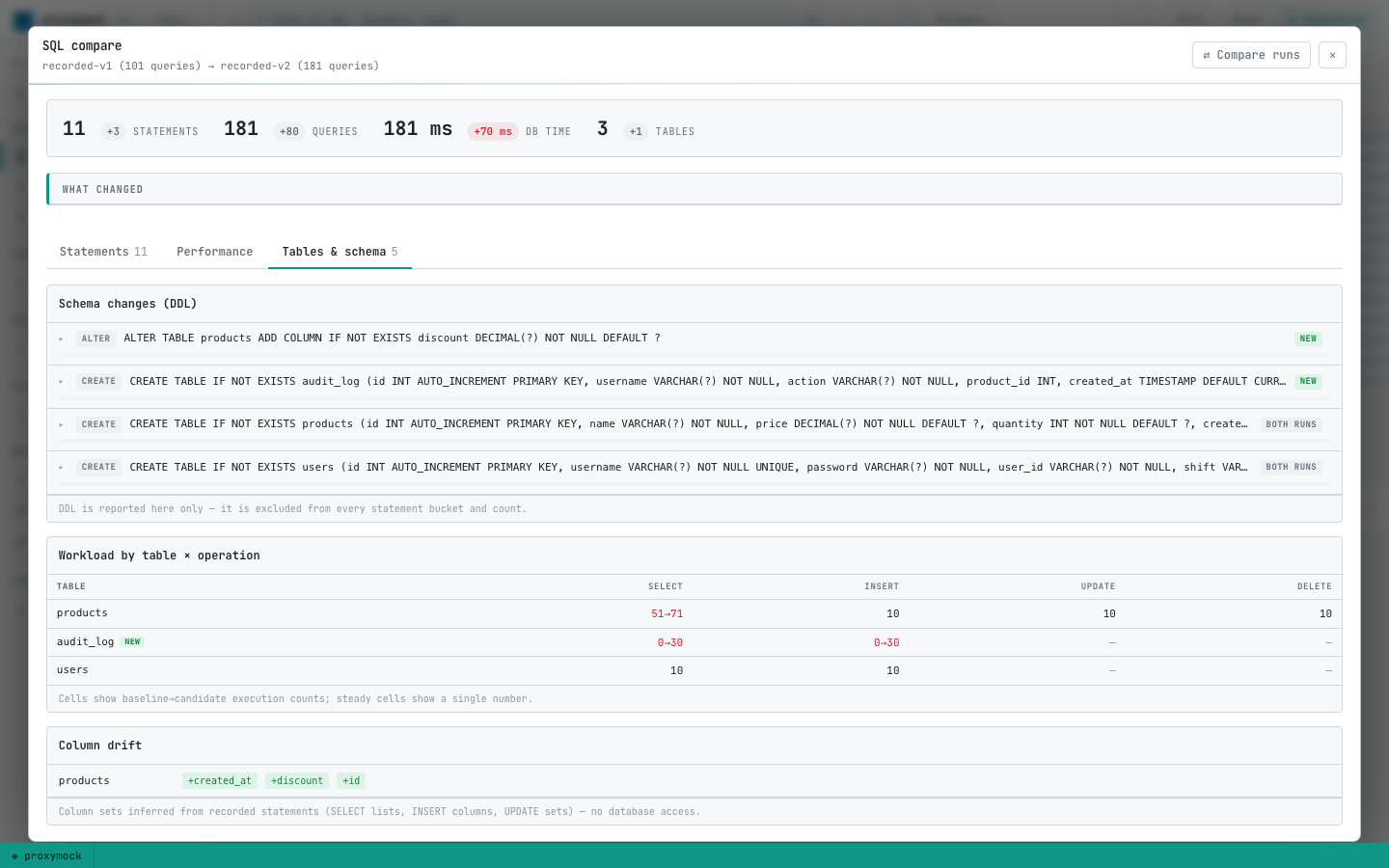Click the +discount column drift tag
Viewport: 1389px width, 868px height.
(x=297, y=781)
